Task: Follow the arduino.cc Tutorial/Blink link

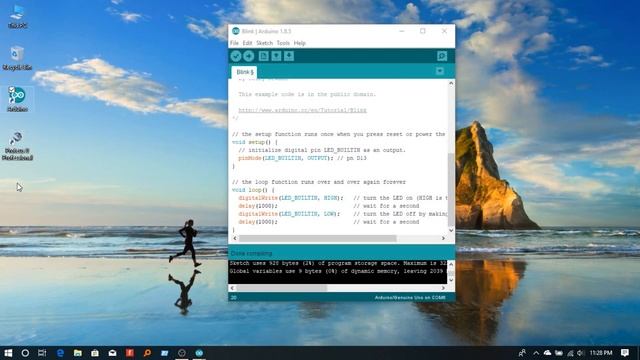Action: [x=302, y=110]
